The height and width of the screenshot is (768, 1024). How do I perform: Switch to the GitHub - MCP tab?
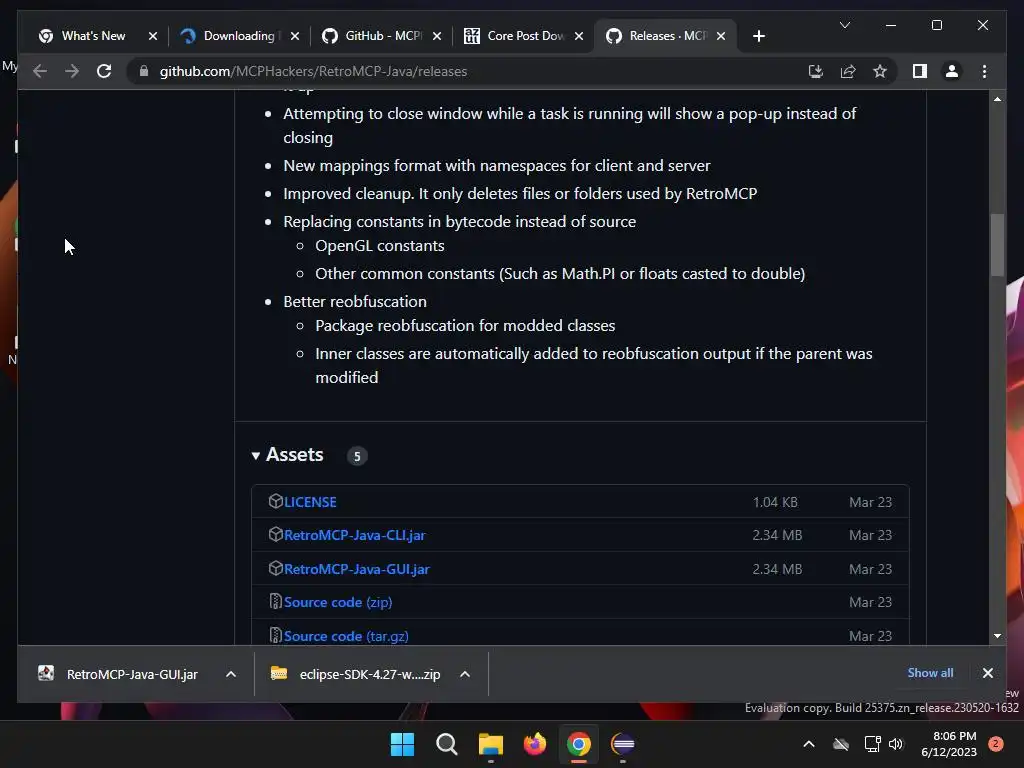382,36
